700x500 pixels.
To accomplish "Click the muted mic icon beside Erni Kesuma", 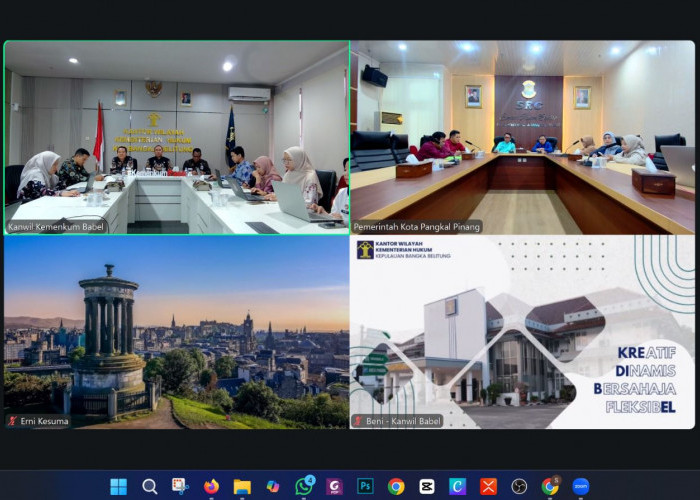I will (x=12, y=421).
